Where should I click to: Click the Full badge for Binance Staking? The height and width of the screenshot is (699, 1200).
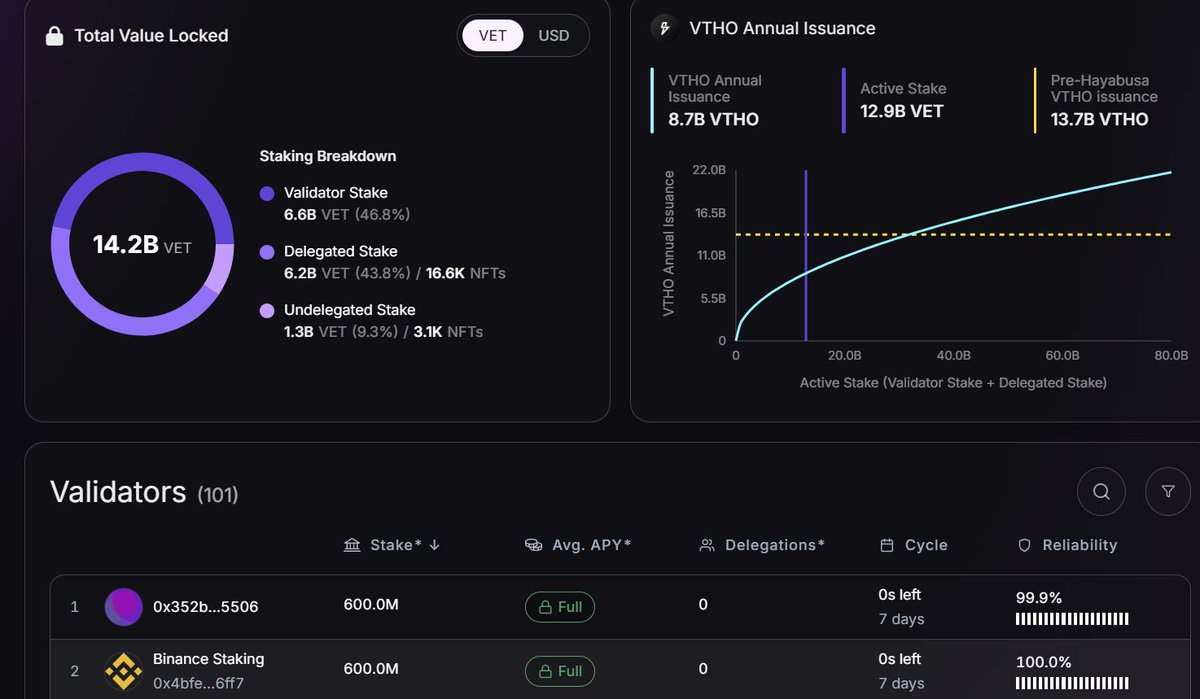pos(560,671)
